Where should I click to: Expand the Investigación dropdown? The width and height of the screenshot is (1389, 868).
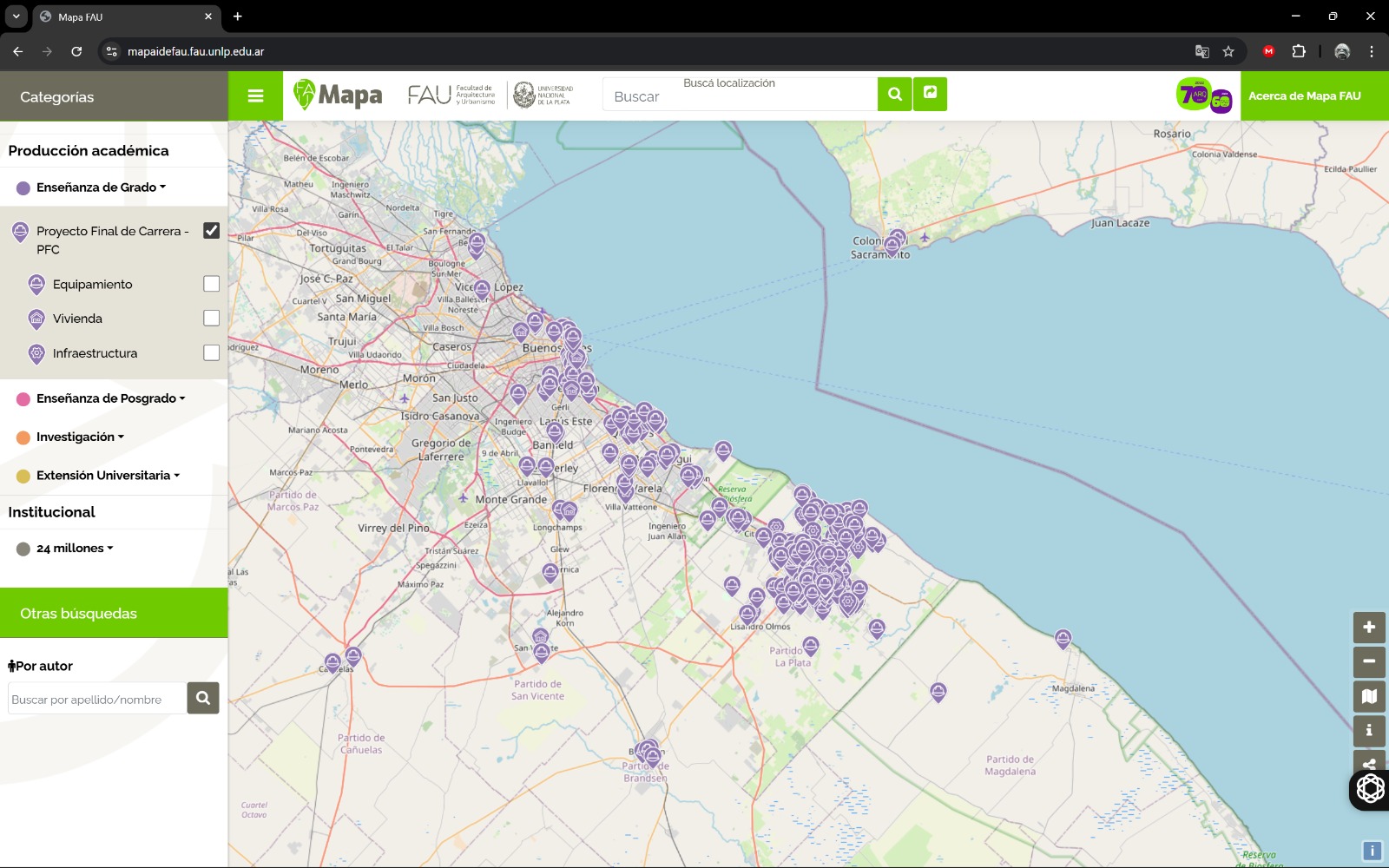80,437
